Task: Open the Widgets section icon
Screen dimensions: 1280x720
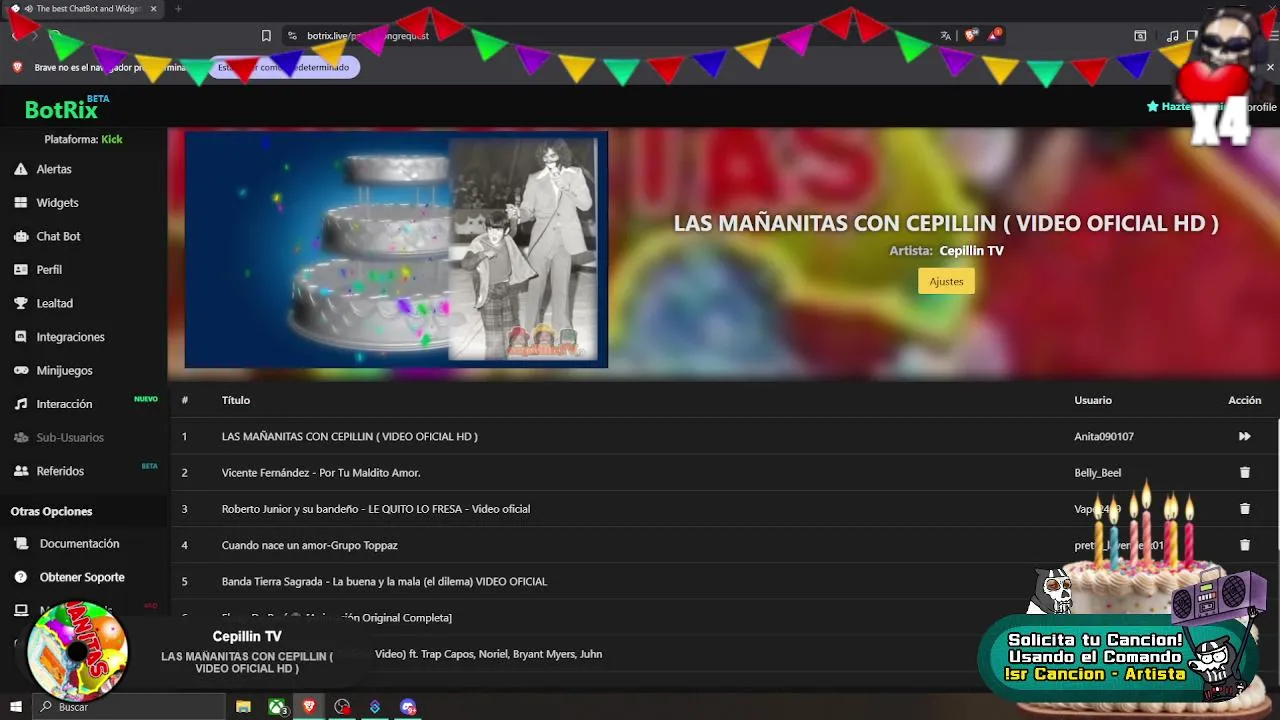Action: click(x=20, y=202)
